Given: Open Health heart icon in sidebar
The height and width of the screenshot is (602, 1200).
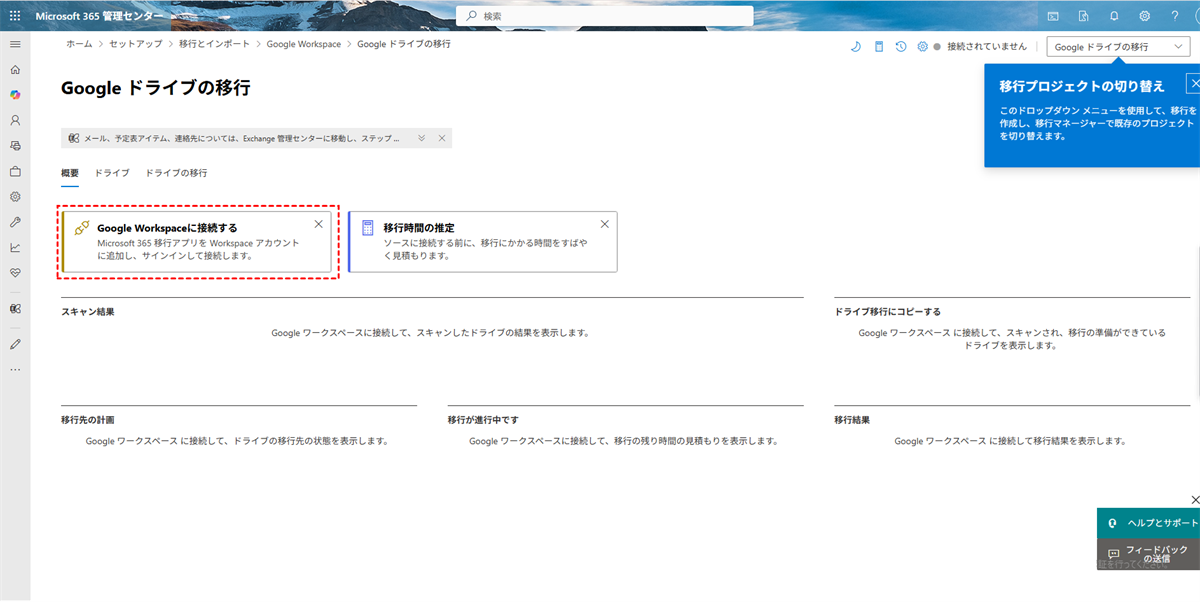Looking at the screenshot, I should pos(15,272).
